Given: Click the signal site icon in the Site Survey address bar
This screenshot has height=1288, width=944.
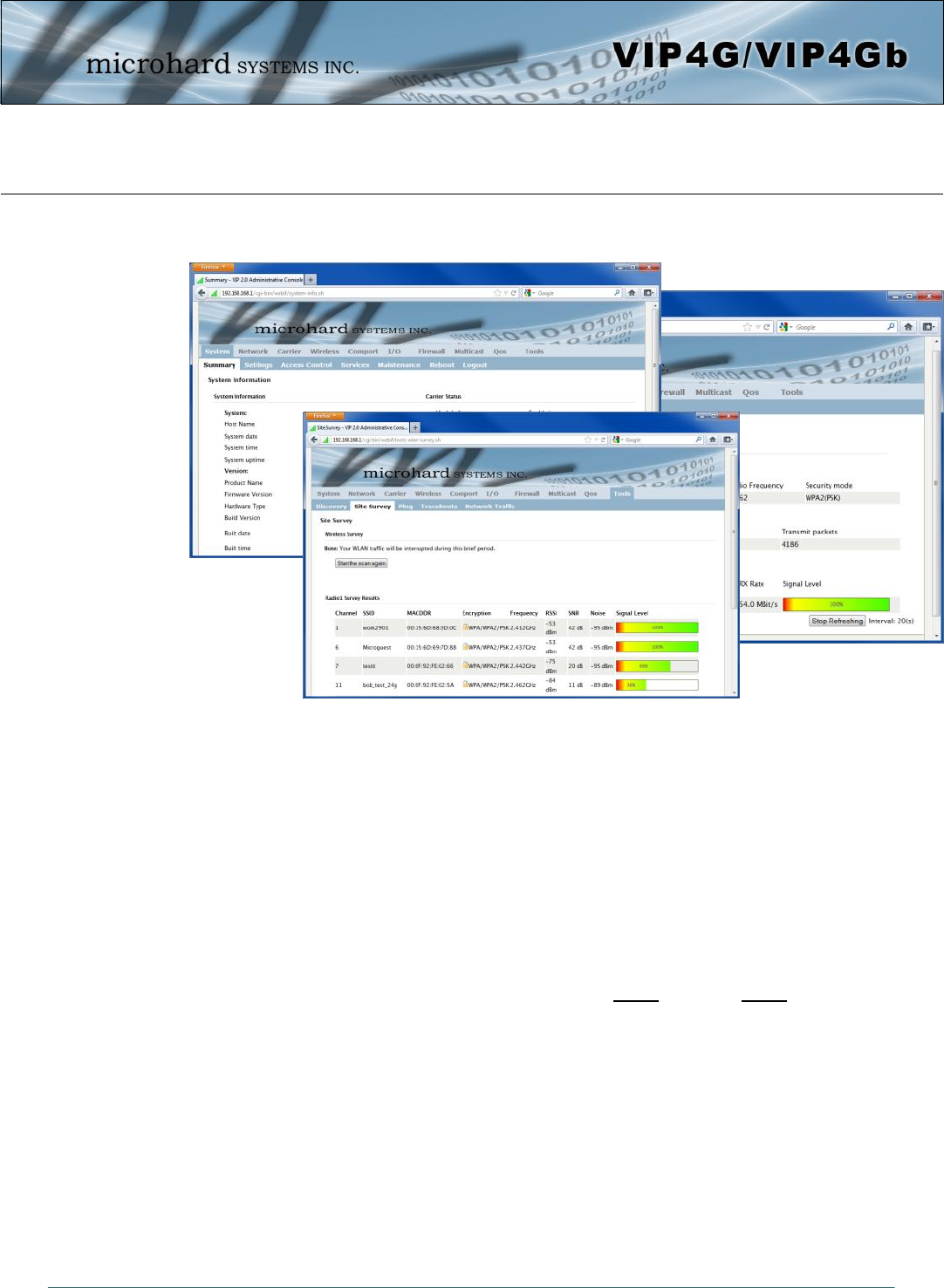Looking at the screenshot, I should 325,440.
